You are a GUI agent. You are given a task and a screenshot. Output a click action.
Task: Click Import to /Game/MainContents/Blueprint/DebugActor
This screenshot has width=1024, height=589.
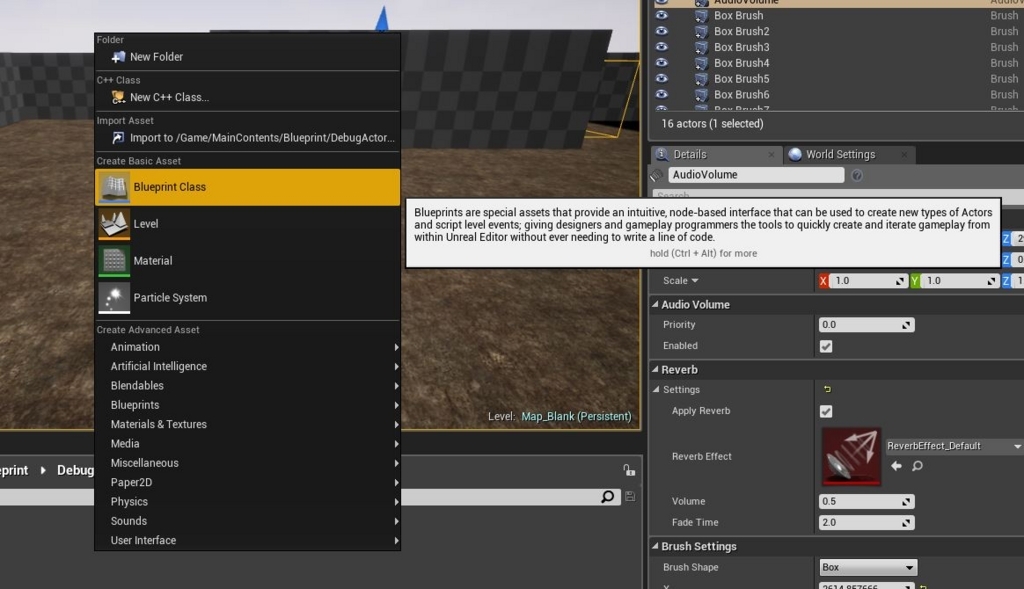[248, 138]
